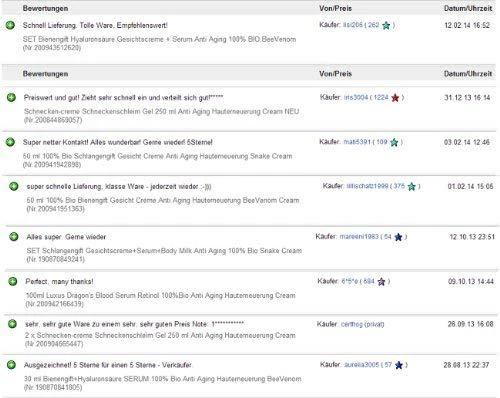The height and width of the screenshot is (398, 500).
Task: Open the buyer profile with feedback score 57
Action: [x=361, y=365]
